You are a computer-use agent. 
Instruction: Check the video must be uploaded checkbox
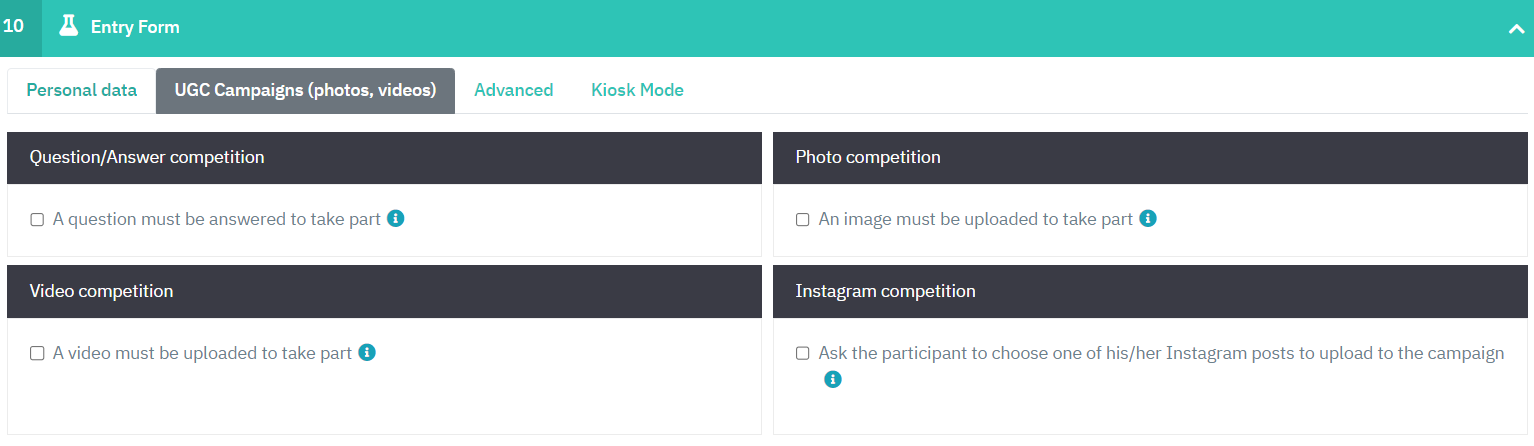coord(37,353)
